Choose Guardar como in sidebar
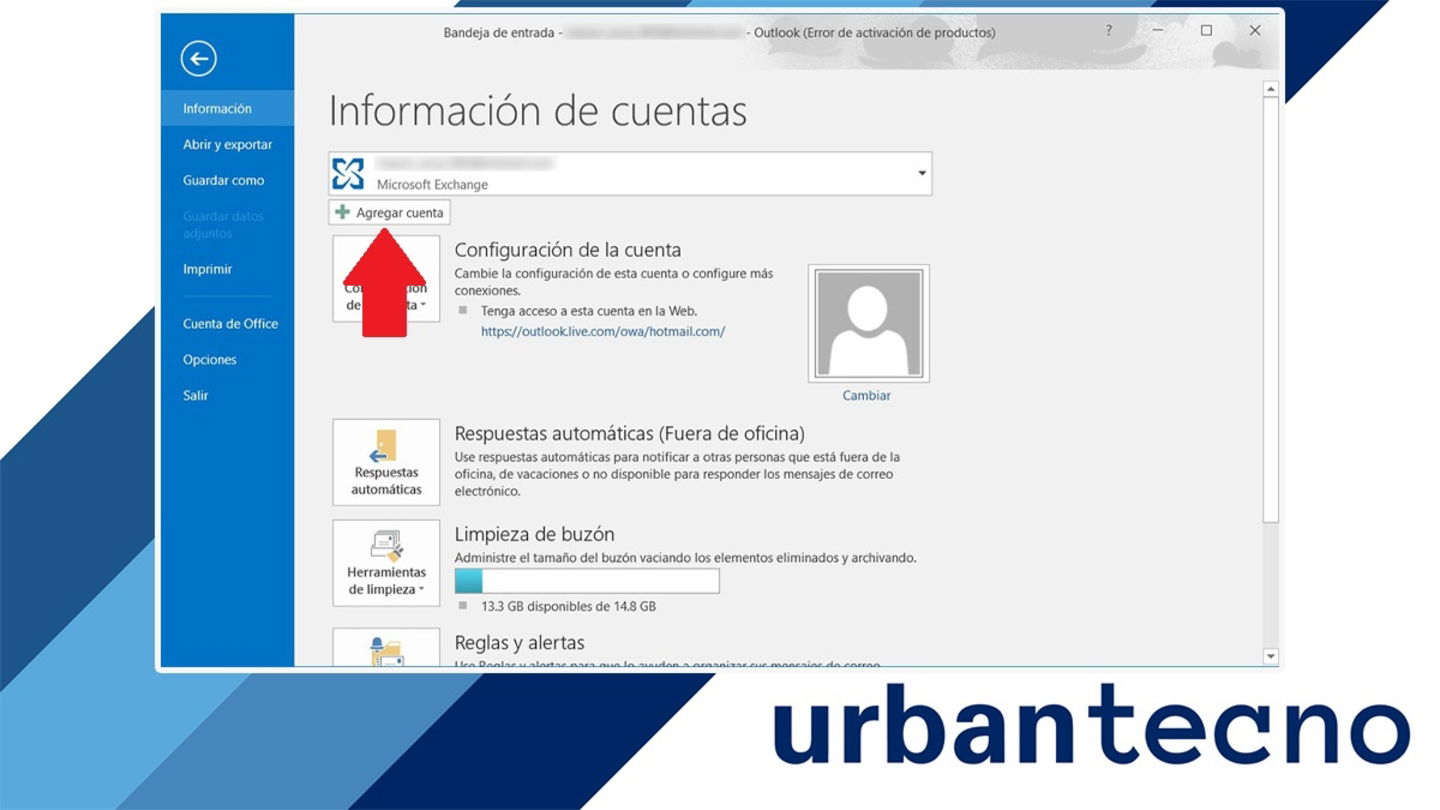1440x810 pixels. pyautogui.click(x=228, y=180)
